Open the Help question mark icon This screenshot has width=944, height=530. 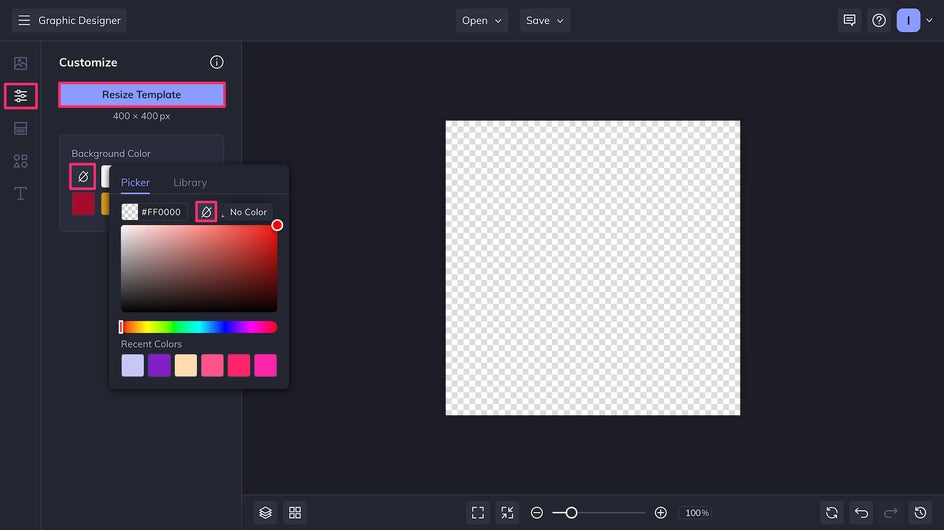click(x=879, y=20)
